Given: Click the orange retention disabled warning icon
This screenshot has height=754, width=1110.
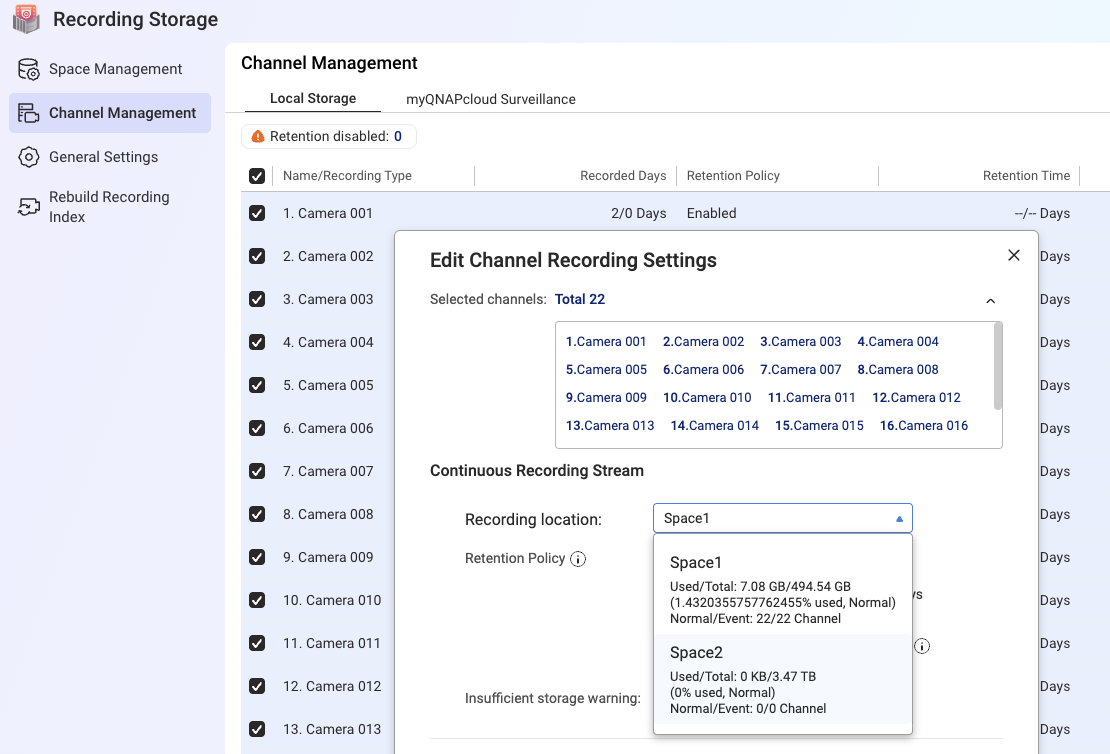Looking at the screenshot, I should (x=258, y=137).
